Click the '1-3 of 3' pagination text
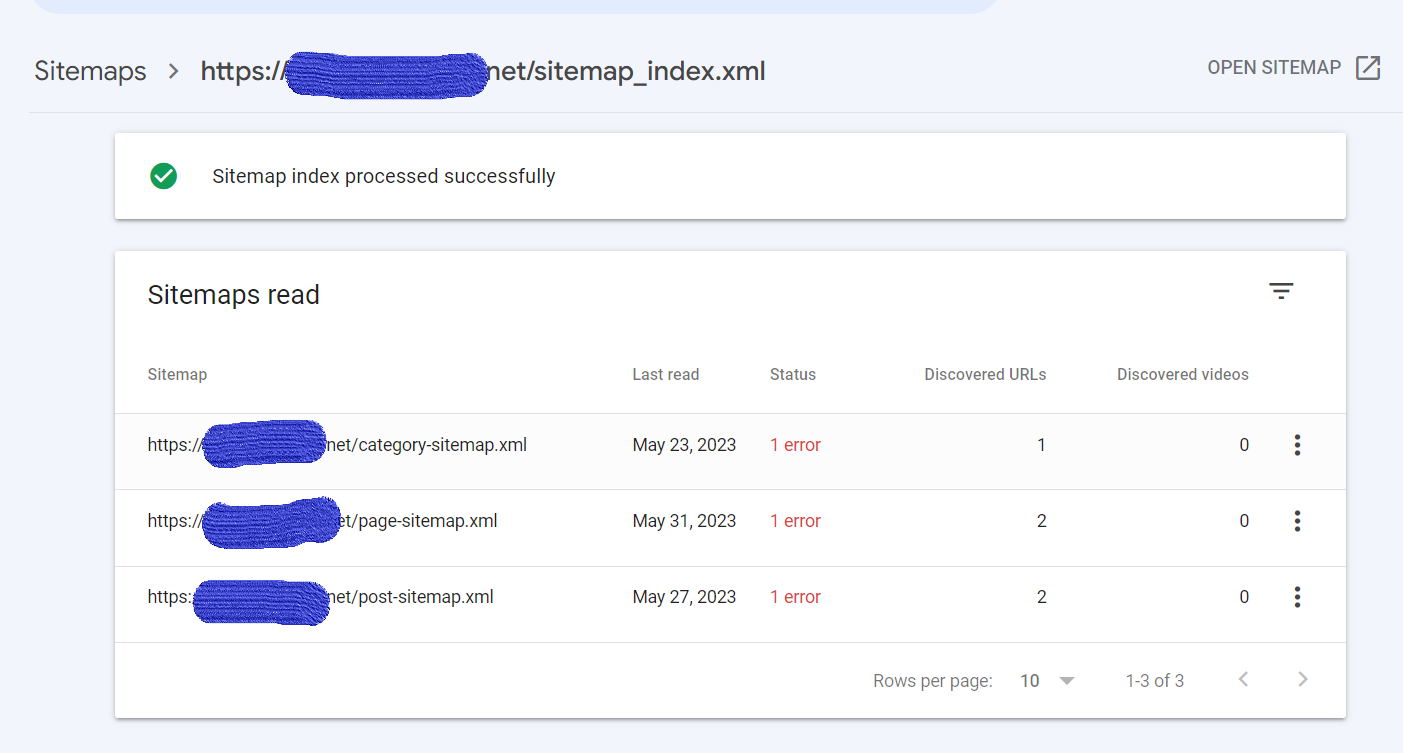The image size is (1403, 753). coord(1155,681)
